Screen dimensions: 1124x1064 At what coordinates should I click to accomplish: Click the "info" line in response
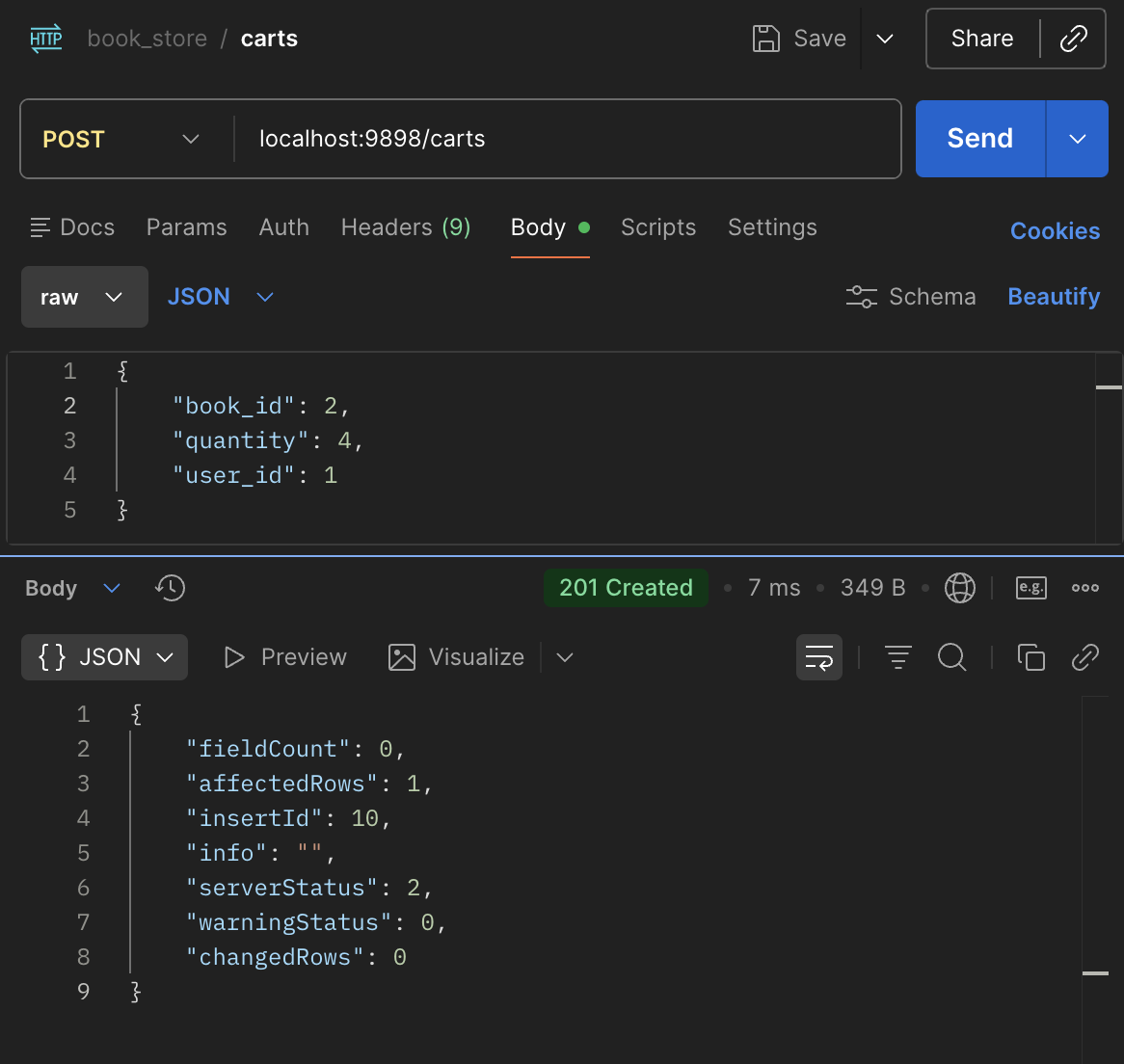coord(260,853)
